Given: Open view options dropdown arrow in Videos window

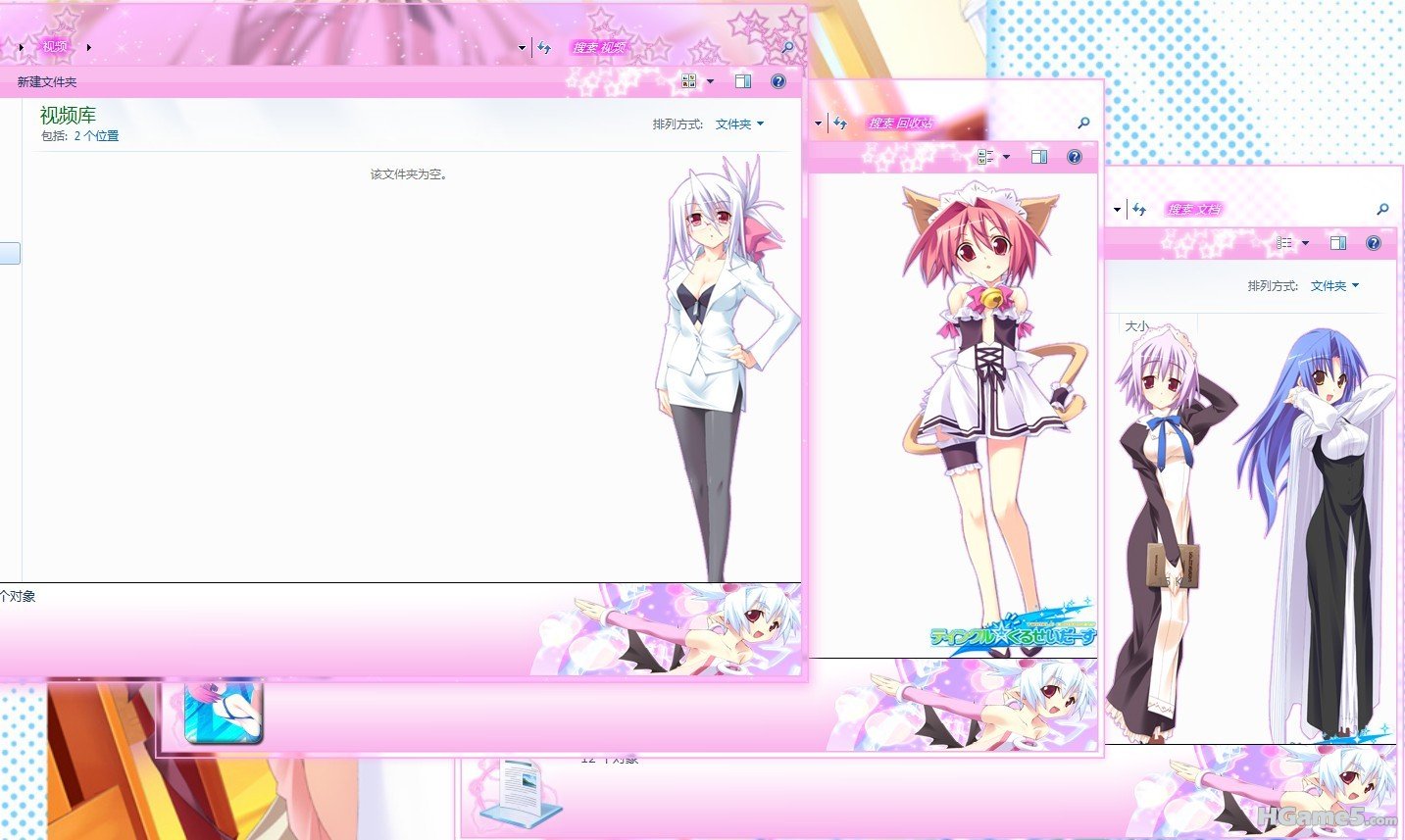Looking at the screenshot, I should coord(710,81).
